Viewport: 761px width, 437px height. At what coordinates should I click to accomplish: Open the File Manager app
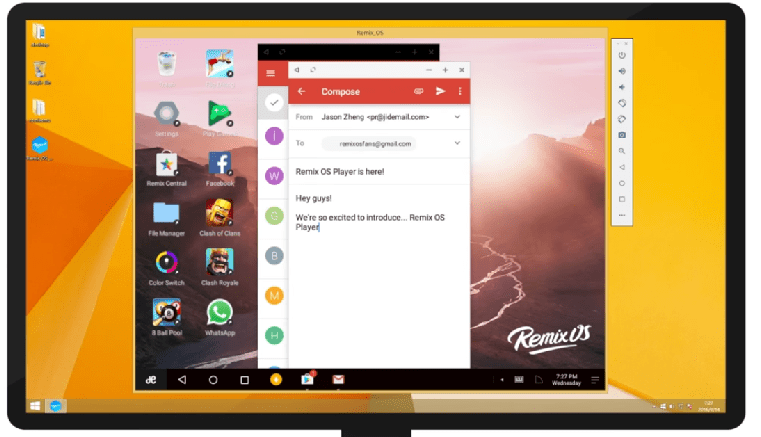pyautogui.click(x=166, y=218)
